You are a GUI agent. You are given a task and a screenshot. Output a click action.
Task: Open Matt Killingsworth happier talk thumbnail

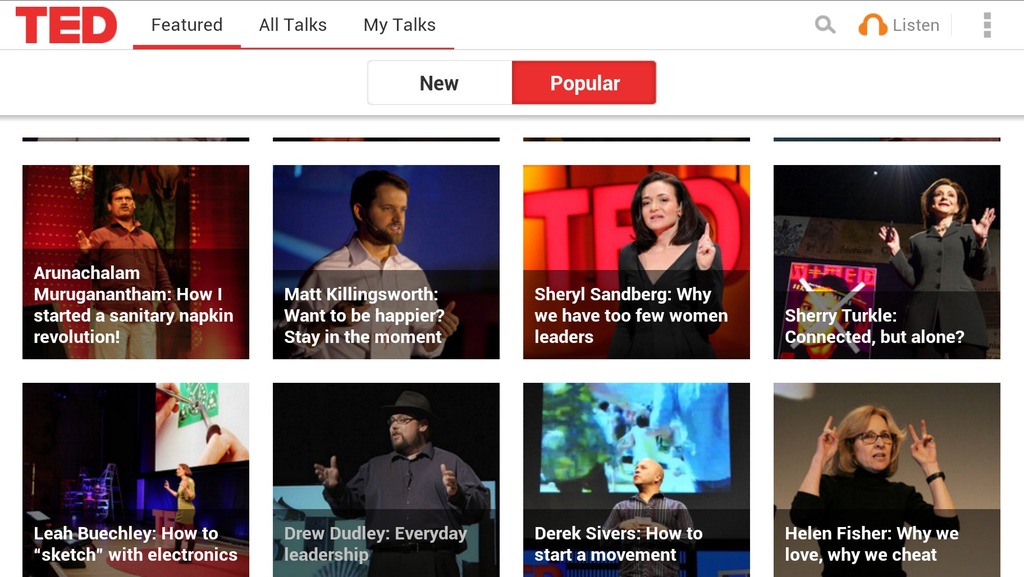(386, 262)
